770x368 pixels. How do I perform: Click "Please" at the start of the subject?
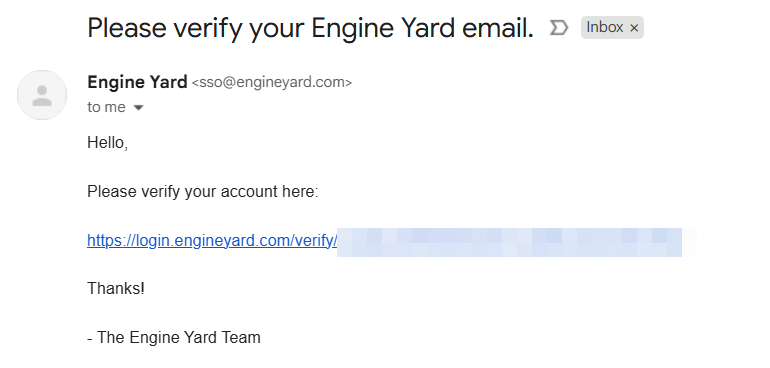127,28
